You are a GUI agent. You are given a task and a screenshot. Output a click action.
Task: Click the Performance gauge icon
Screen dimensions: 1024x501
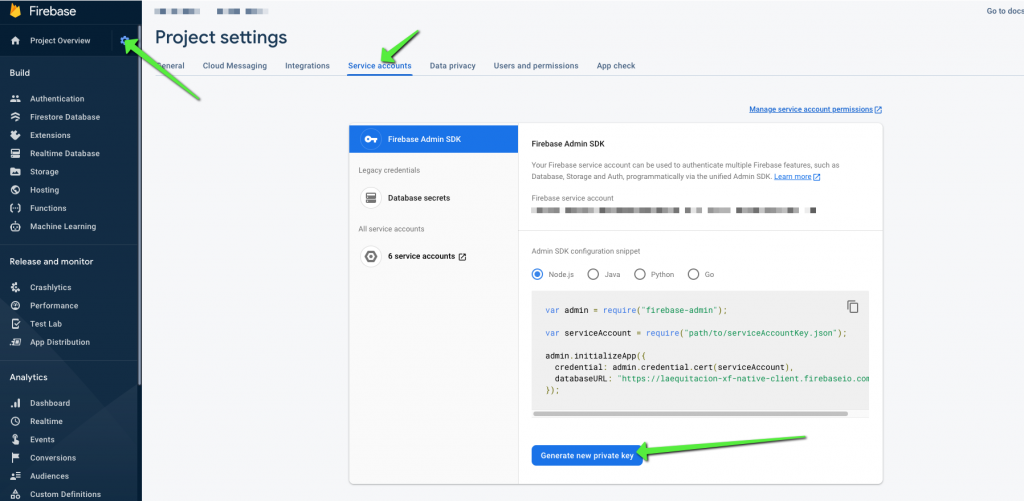point(16,306)
